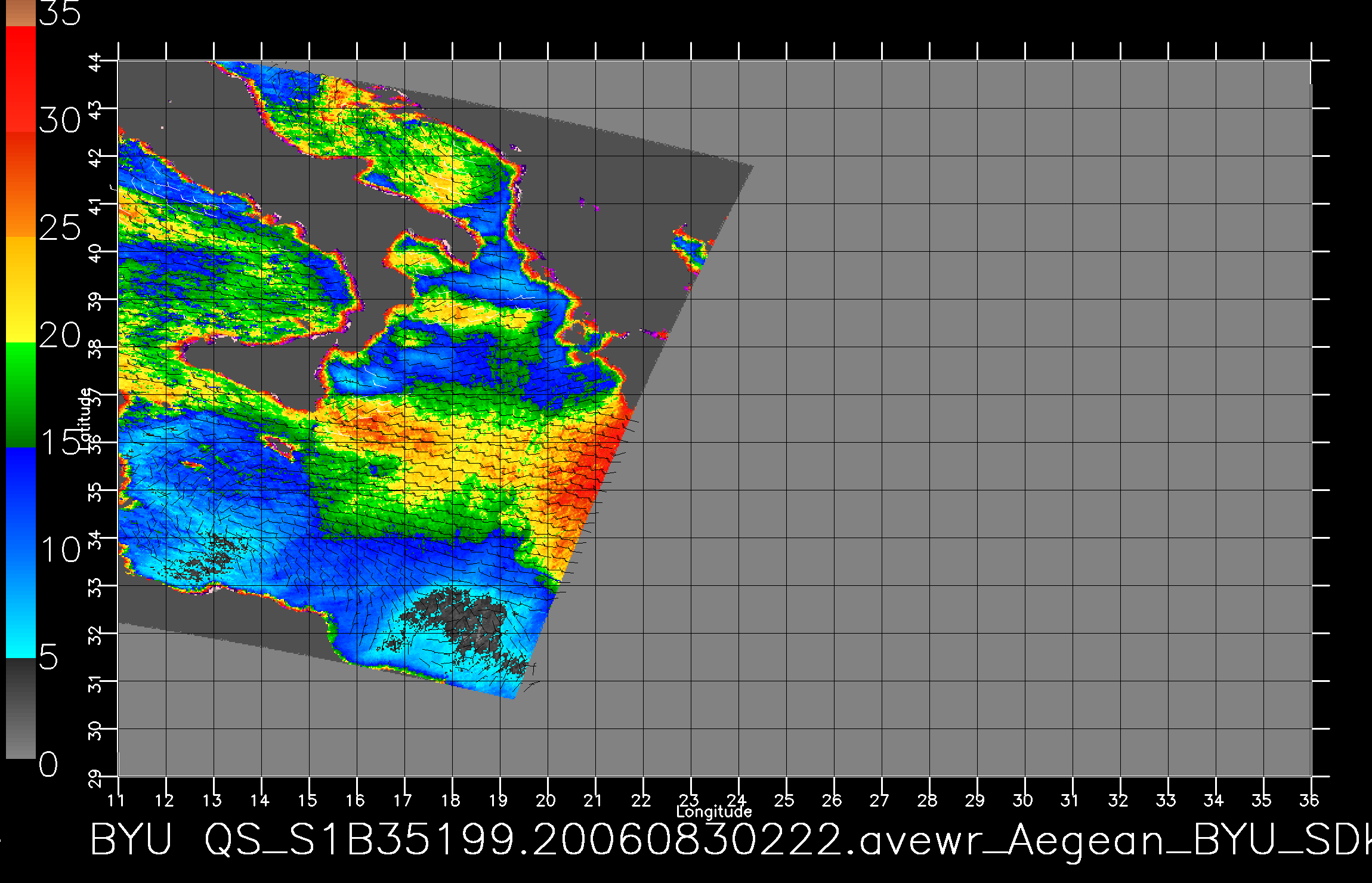Click longitude tick label 28
The image size is (1372, 883).
(x=928, y=800)
